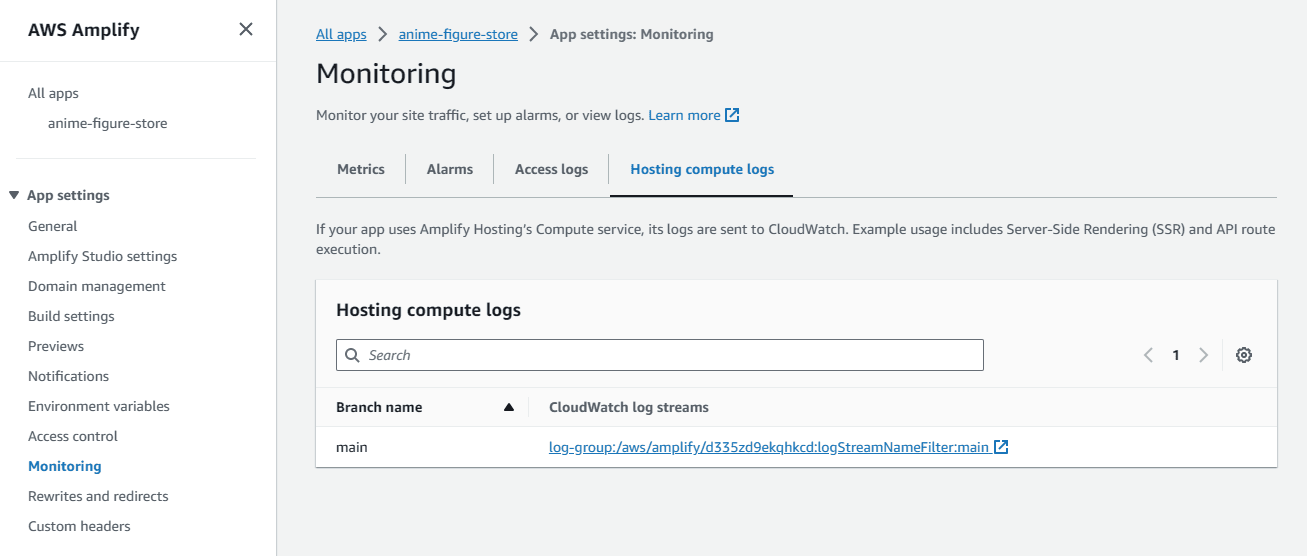Open All apps in sidebar
This screenshot has width=1307, height=556.
[x=53, y=93]
